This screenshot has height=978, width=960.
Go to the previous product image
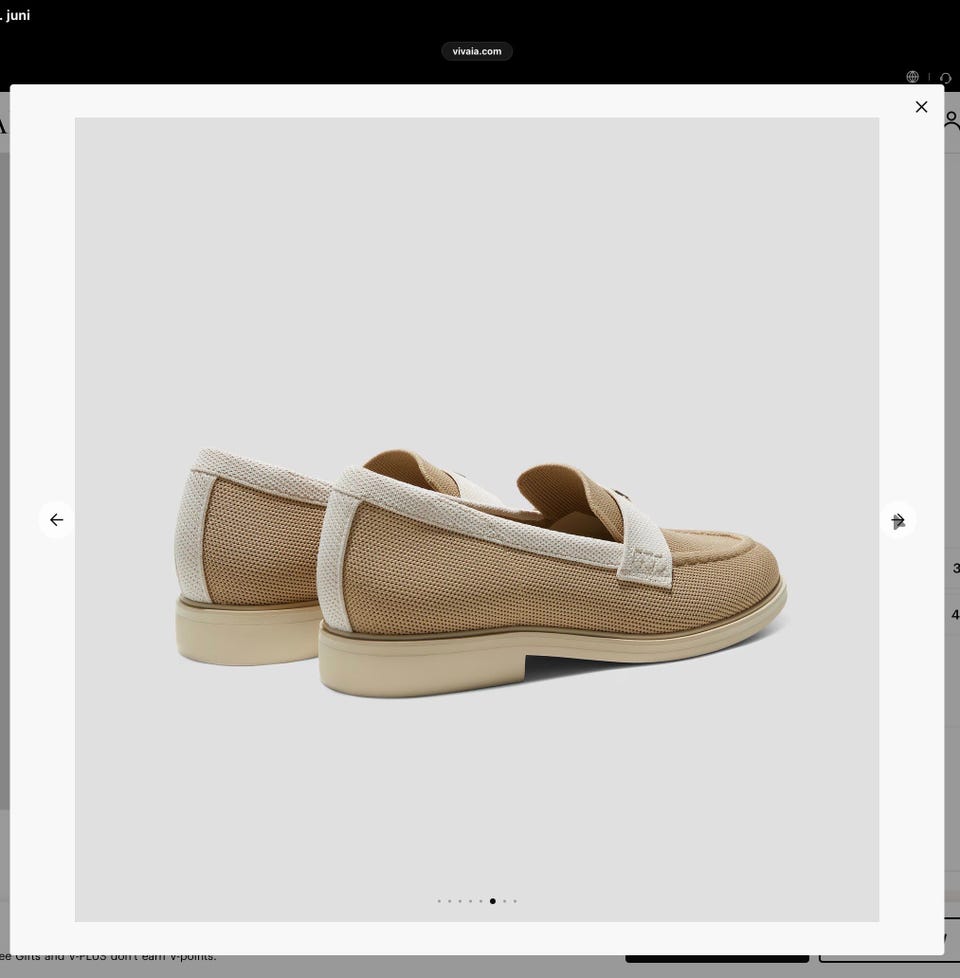coord(56,520)
